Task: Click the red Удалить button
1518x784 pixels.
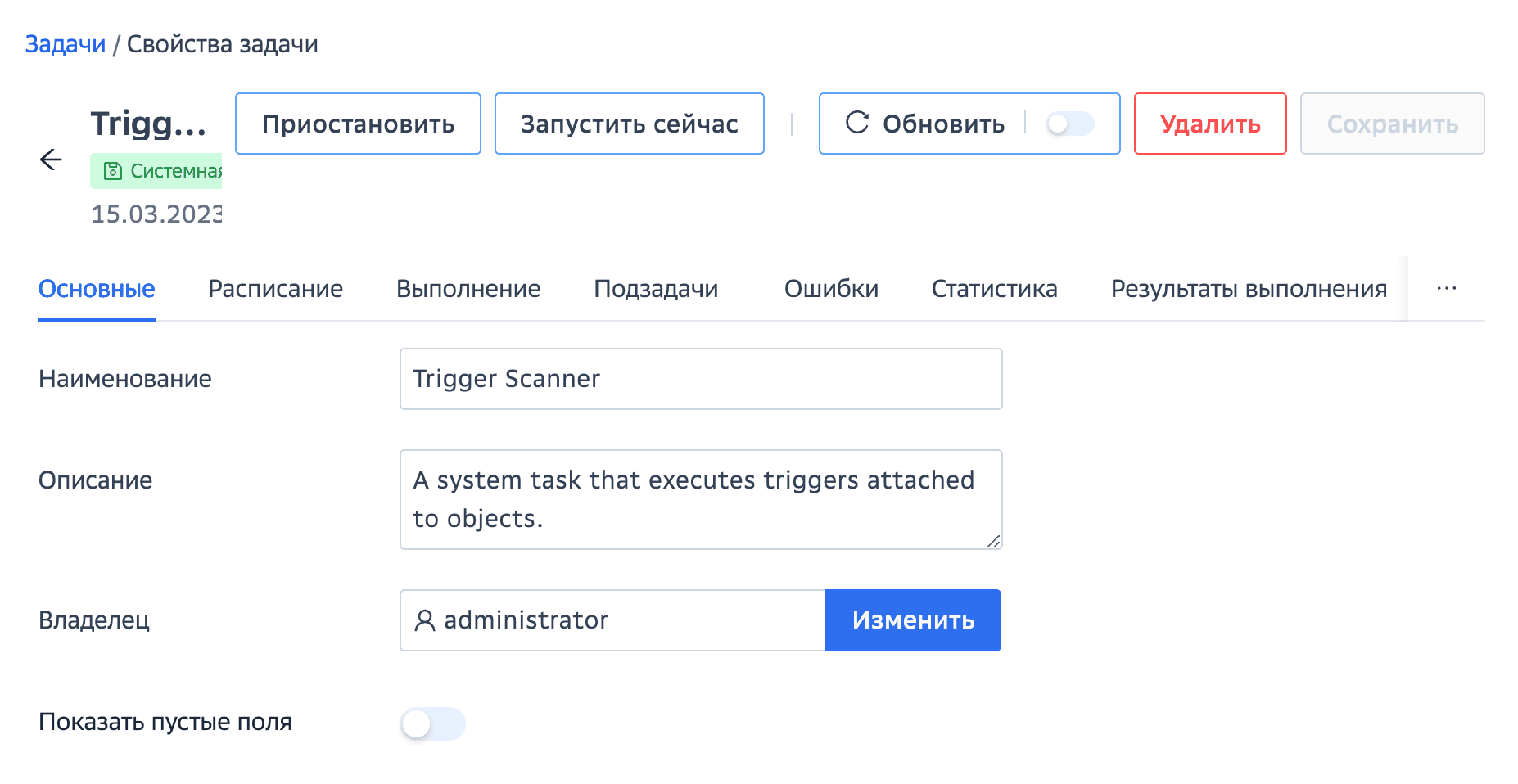Action: point(1209,124)
